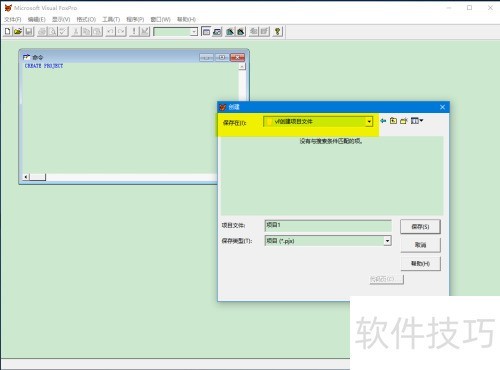Open the 窗口(W) menu
Screen dimensions: 500x370
coord(160,19)
